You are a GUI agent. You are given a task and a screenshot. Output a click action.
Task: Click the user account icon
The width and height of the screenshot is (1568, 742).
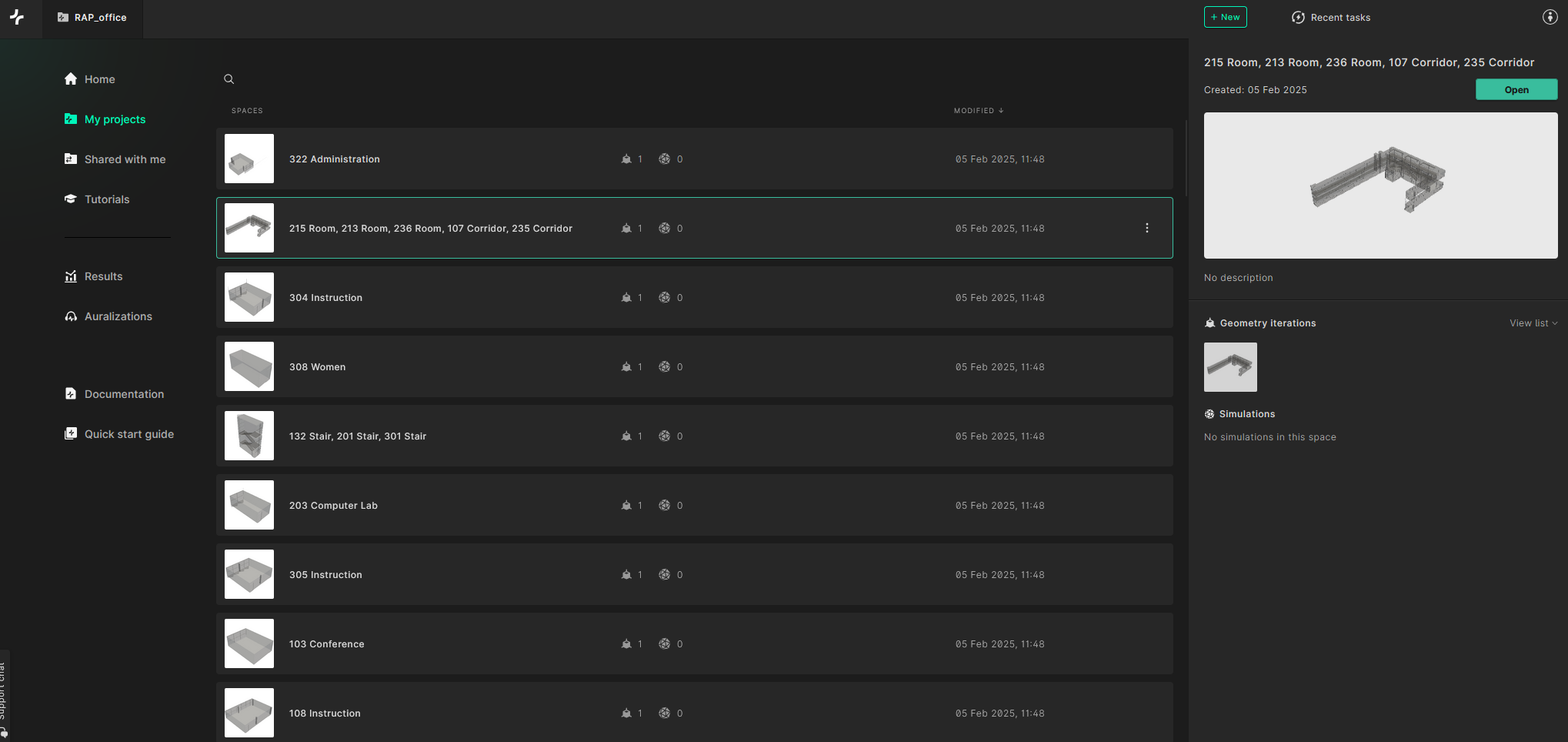click(1550, 17)
